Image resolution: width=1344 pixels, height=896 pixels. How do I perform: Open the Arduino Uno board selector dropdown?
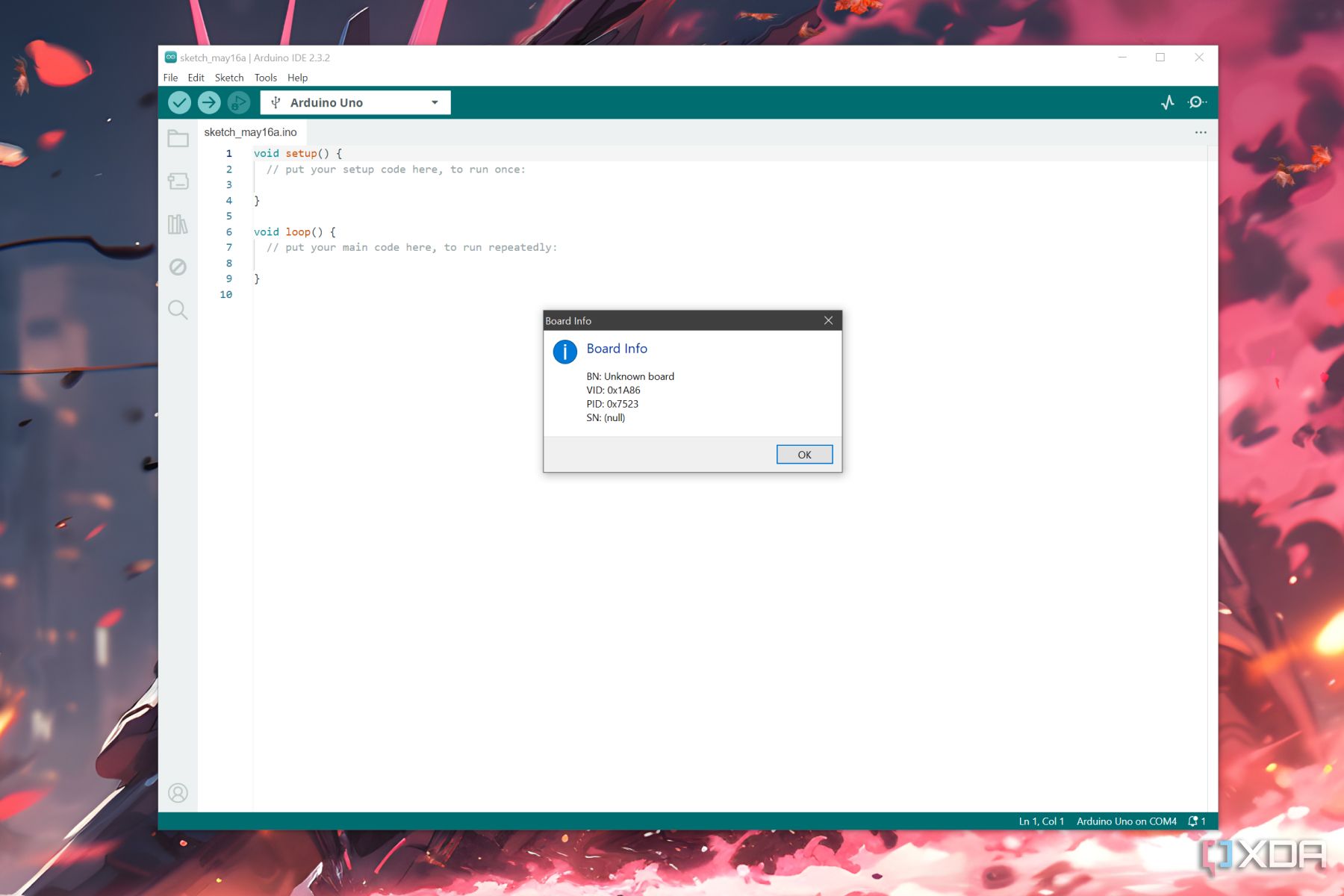point(355,102)
